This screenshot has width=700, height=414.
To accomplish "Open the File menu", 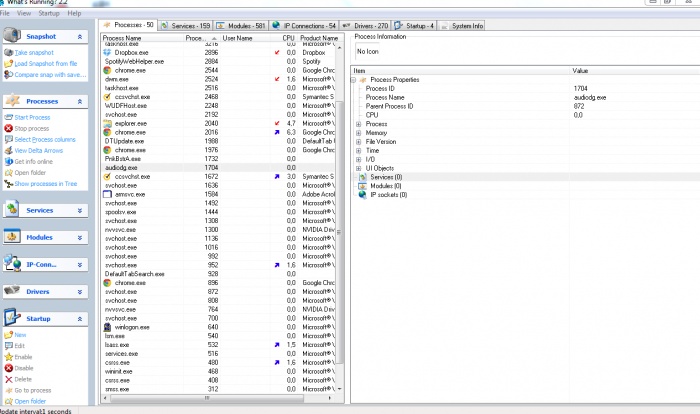I will [x=5, y=13].
